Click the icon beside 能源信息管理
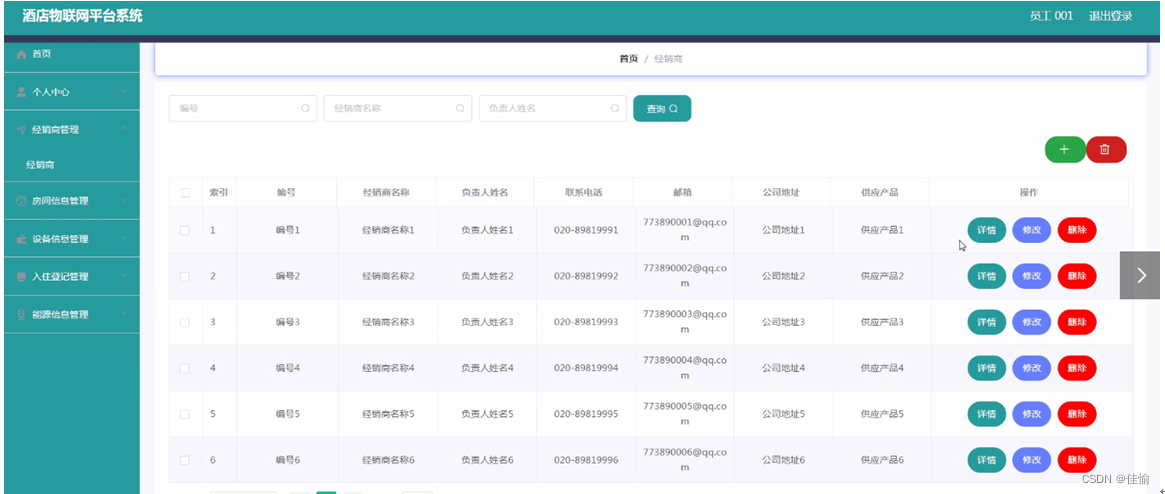1165x494 pixels. pos(21,315)
